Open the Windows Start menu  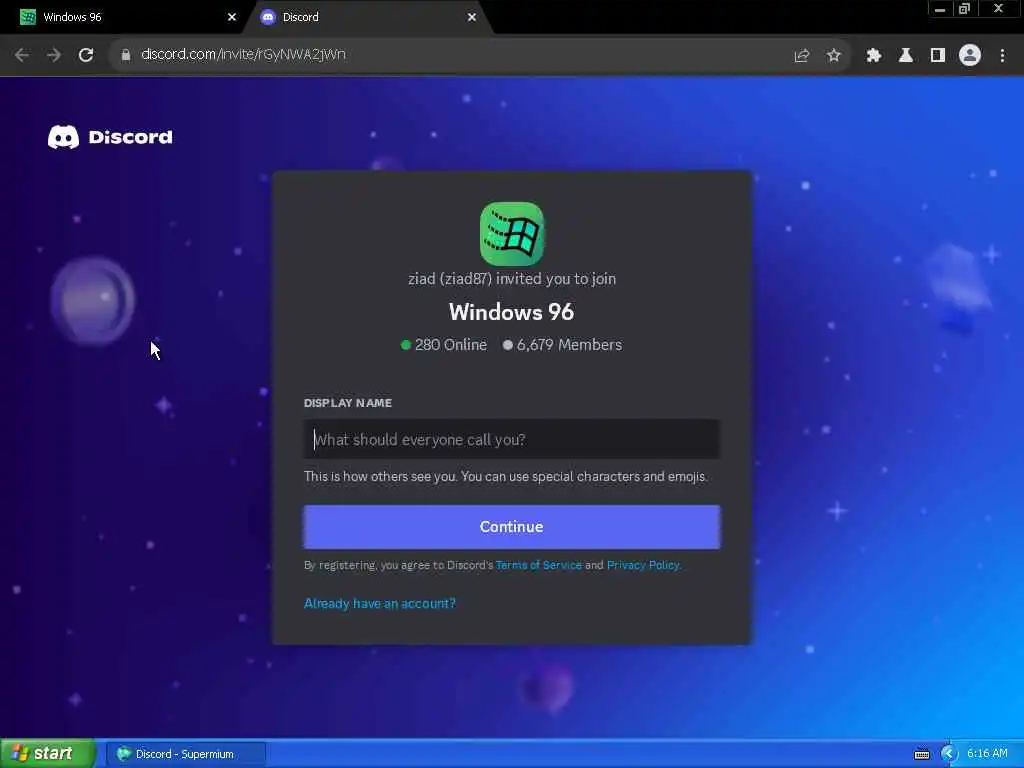(x=48, y=754)
